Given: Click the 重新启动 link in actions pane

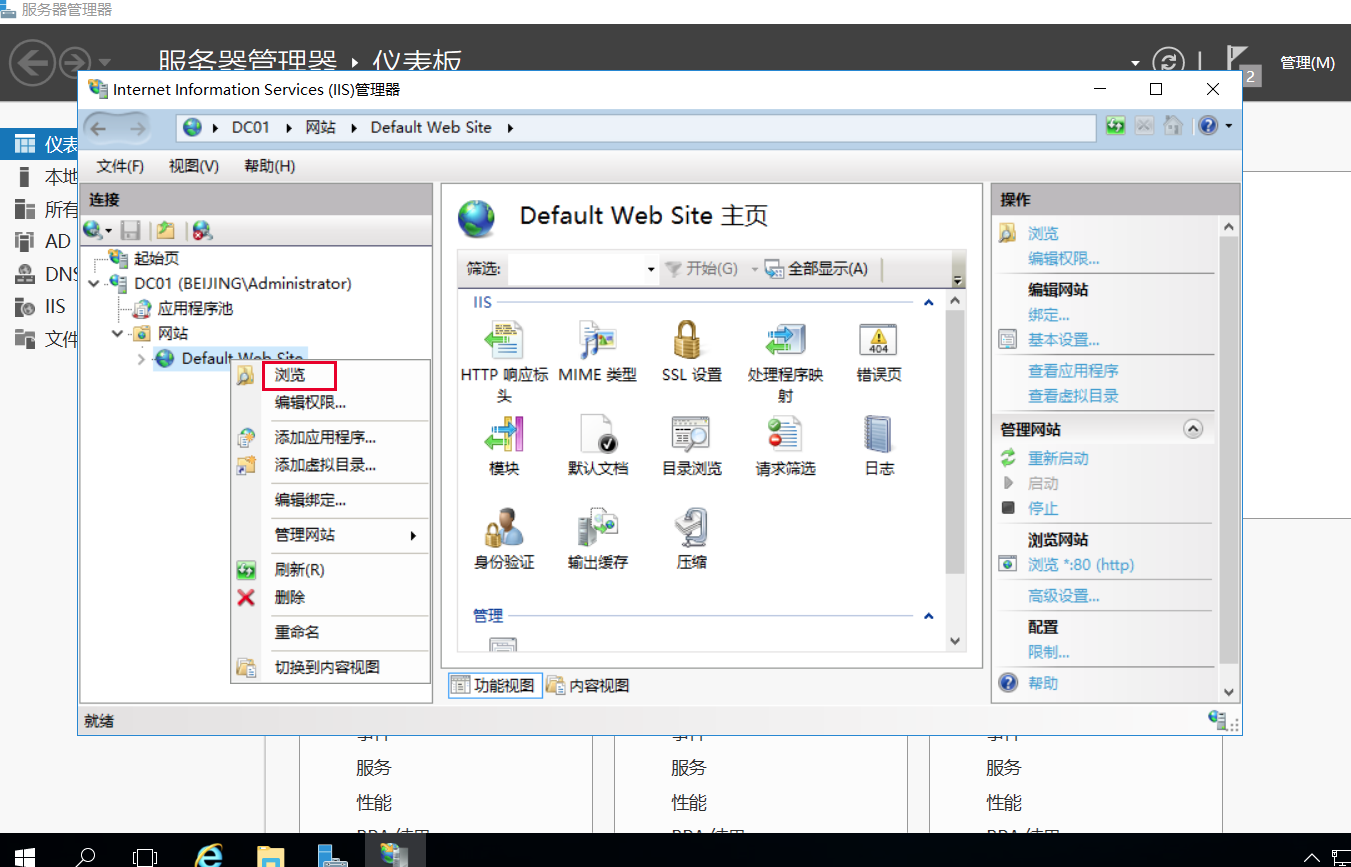Looking at the screenshot, I should click(x=1058, y=458).
